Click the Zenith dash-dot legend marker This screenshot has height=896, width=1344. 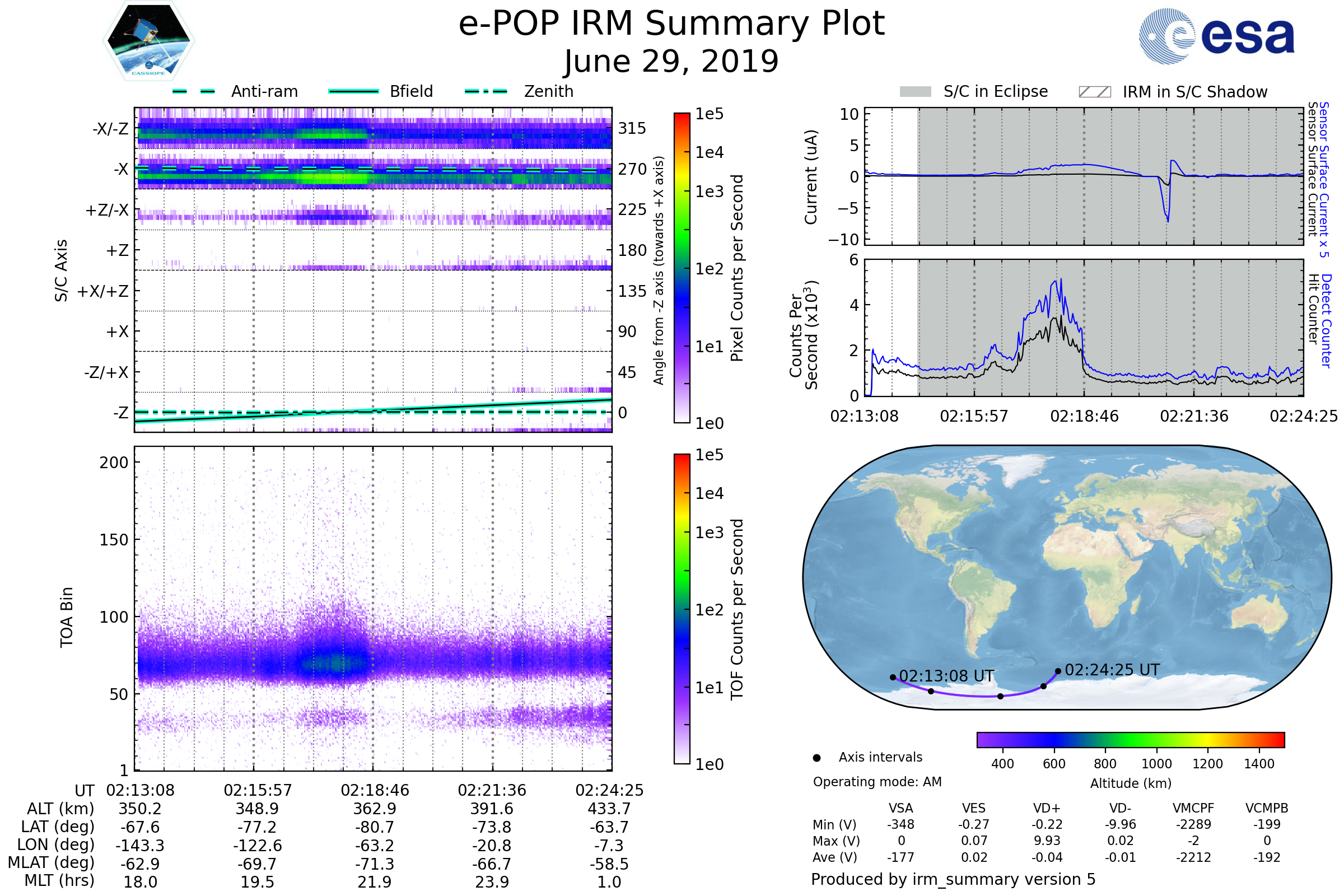[x=486, y=91]
